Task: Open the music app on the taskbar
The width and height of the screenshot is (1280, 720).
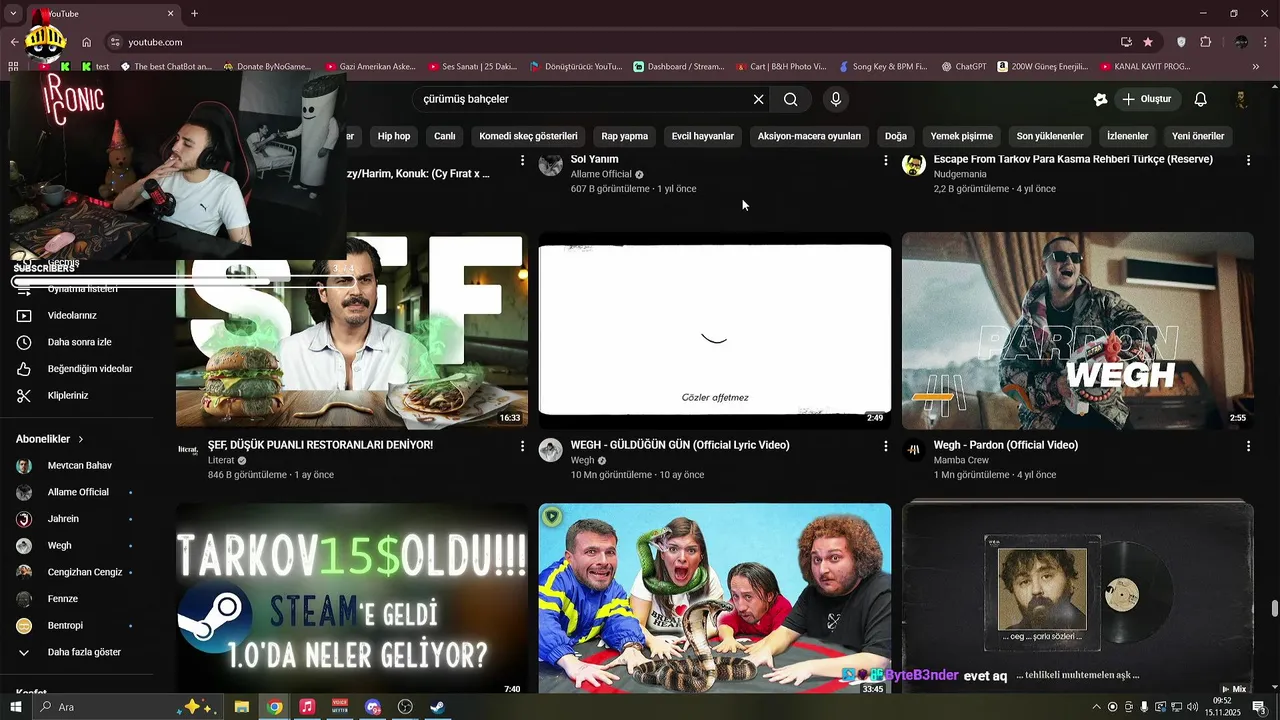Action: coord(307,707)
